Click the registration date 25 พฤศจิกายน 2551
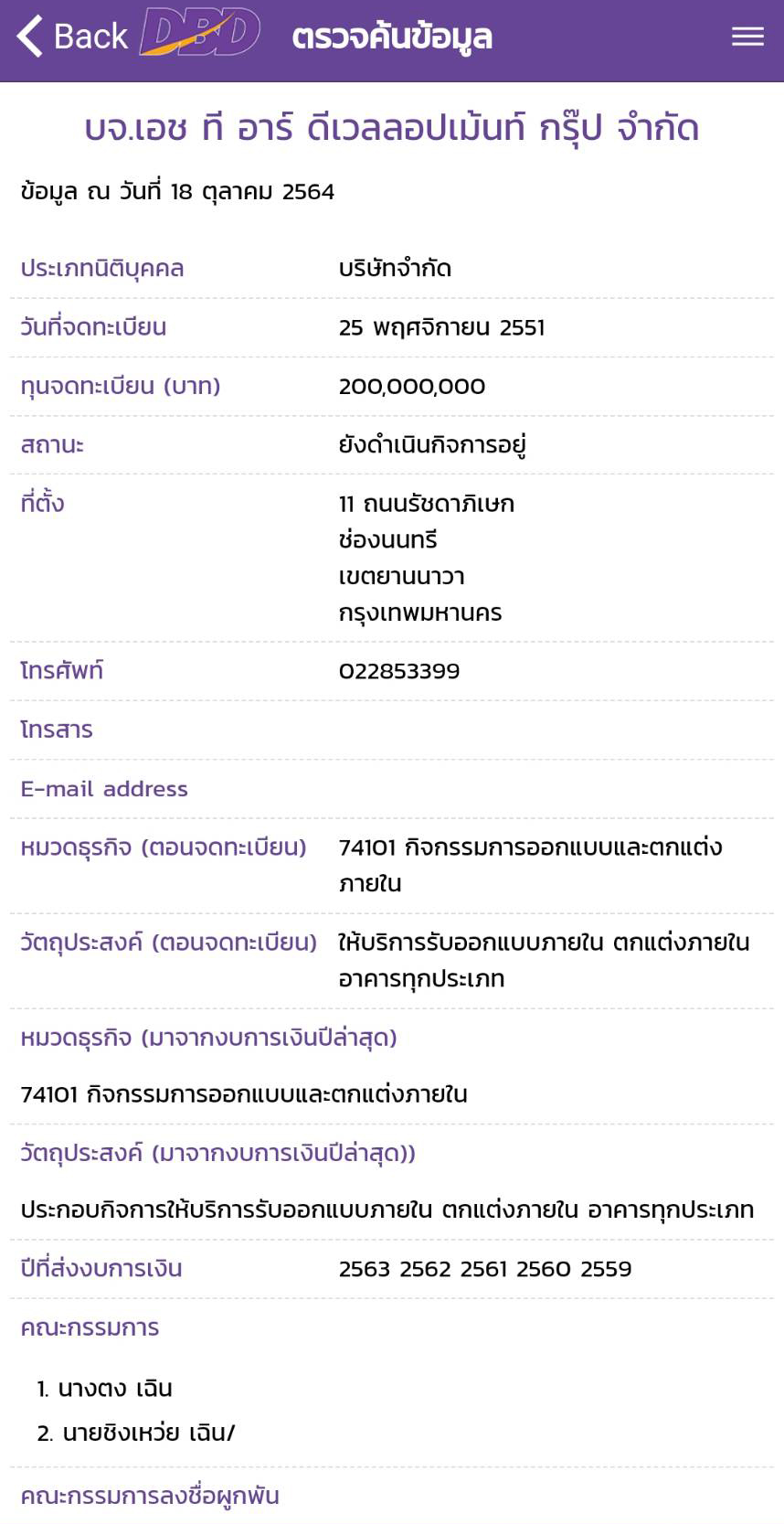Screen dimensions: 784x1524 pos(441,327)
